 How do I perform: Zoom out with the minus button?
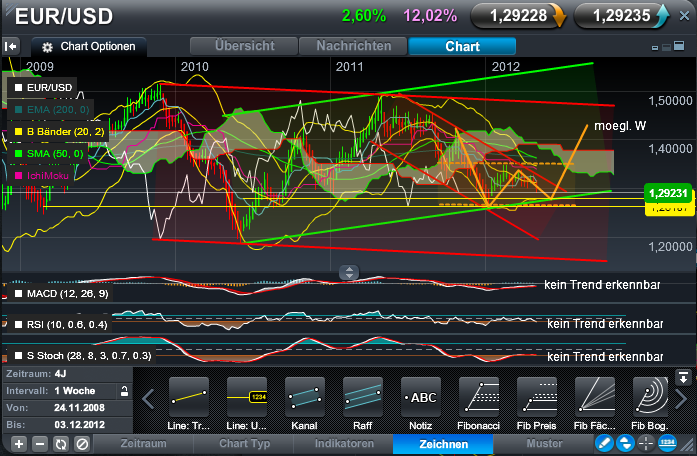pyautogui.click(x=40, y=444)
